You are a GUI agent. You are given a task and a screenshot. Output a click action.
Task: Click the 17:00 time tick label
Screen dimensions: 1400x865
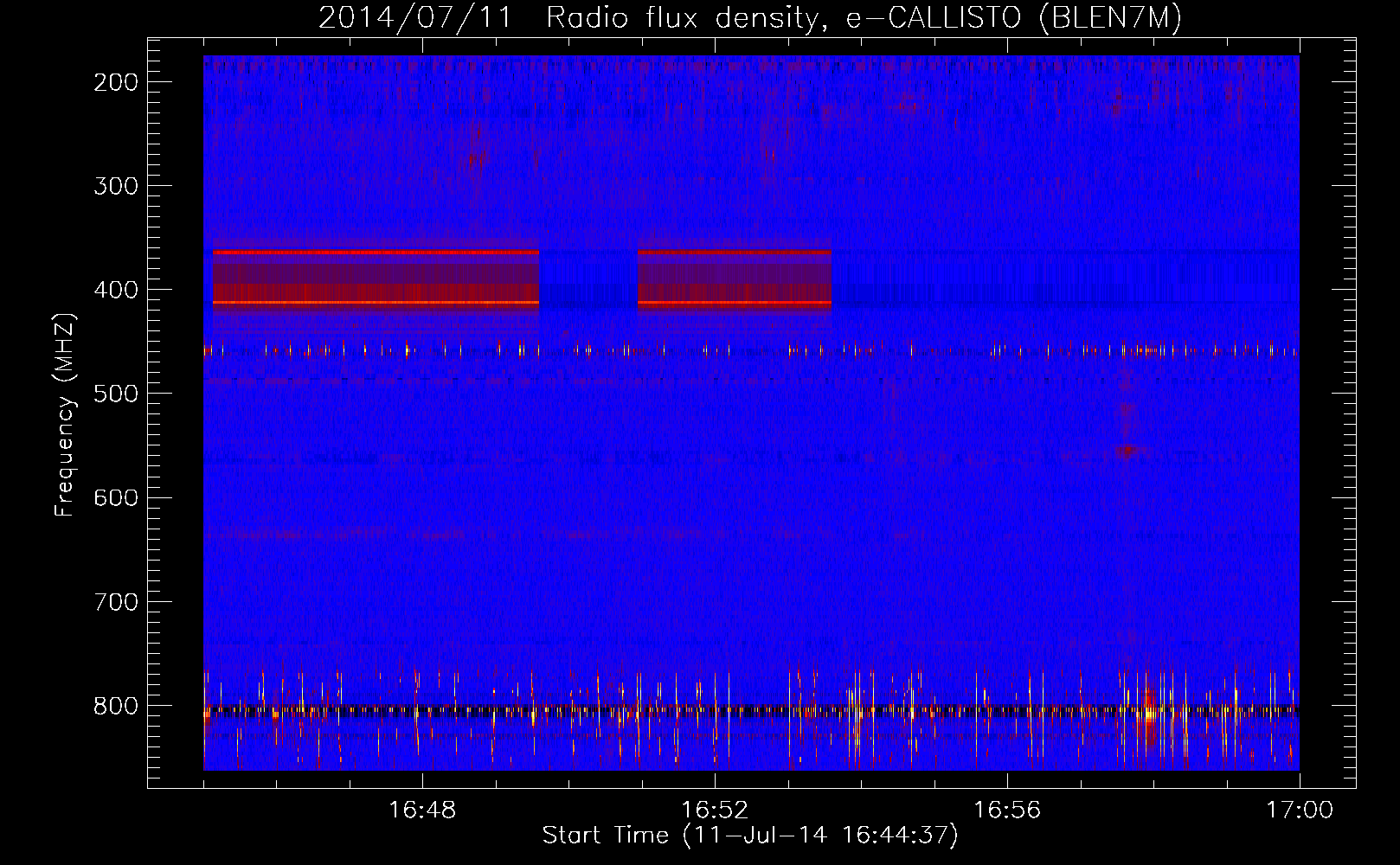1300,811
